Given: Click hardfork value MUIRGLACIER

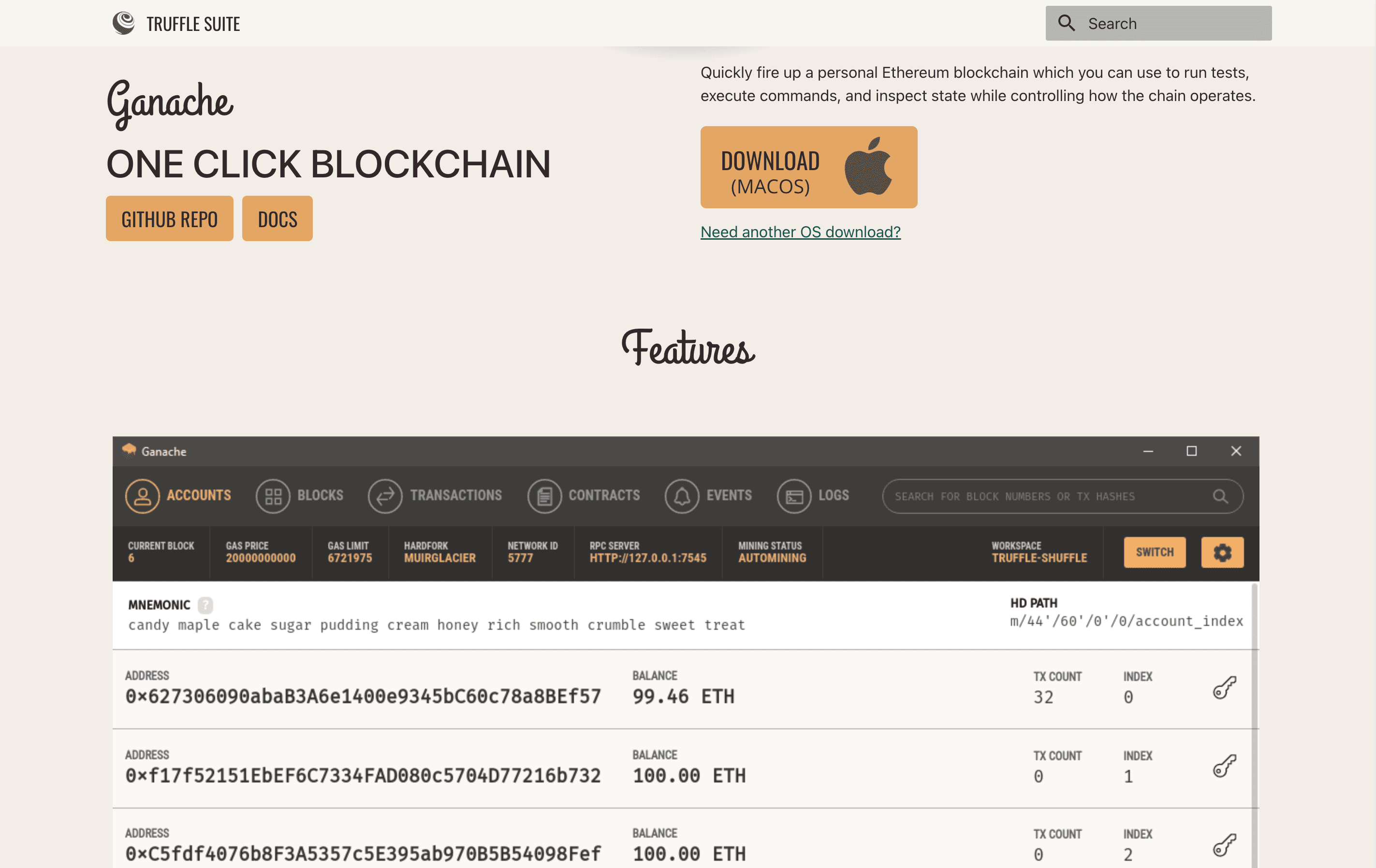Looking at the screenshot, I should tap(439, 558).
